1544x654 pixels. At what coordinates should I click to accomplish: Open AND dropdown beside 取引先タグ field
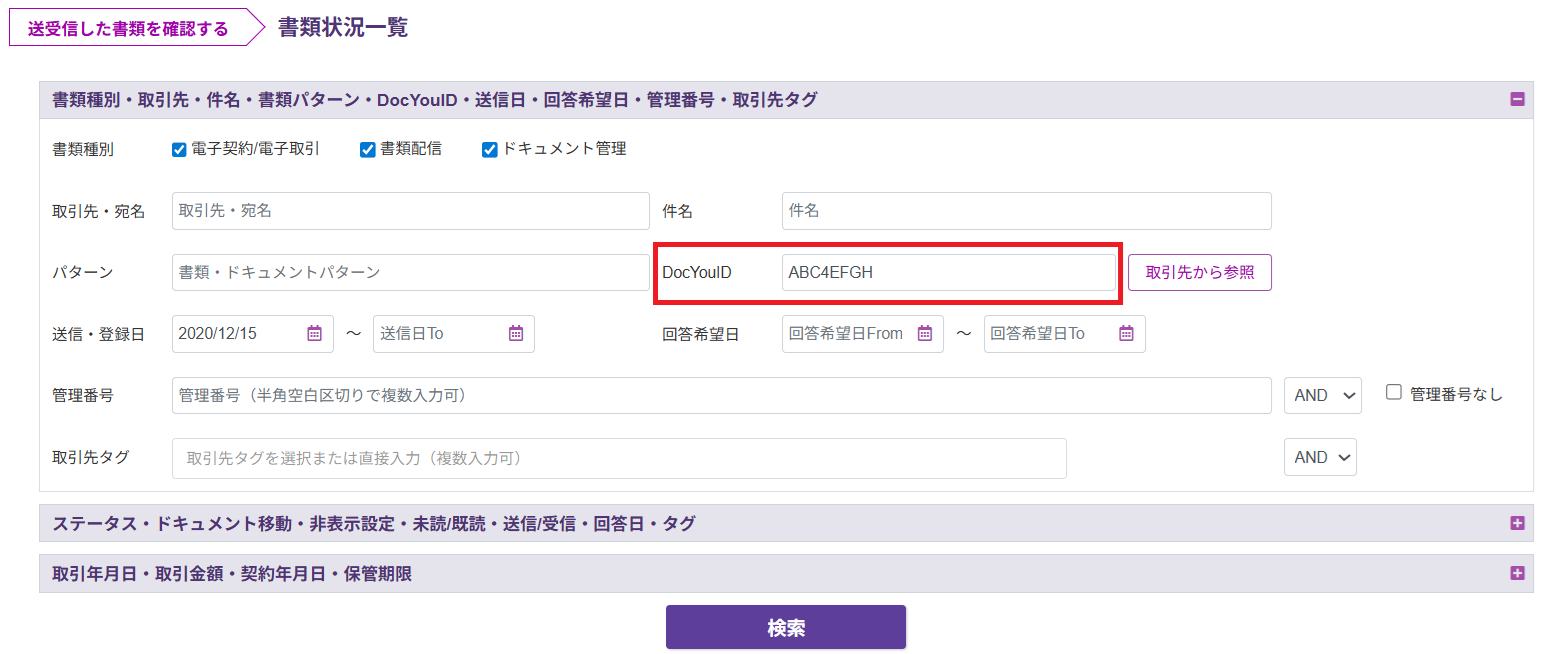(x=1320, y=457)
